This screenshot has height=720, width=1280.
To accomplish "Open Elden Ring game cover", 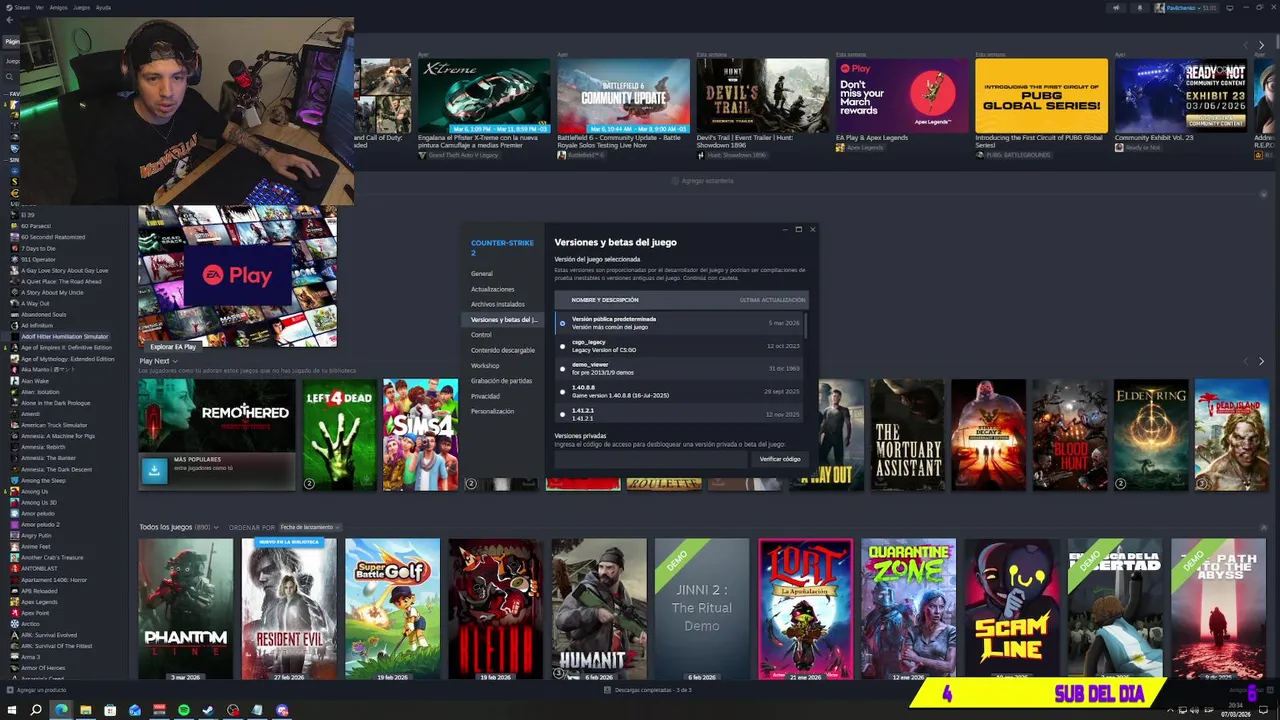I will pos(1151,434).
